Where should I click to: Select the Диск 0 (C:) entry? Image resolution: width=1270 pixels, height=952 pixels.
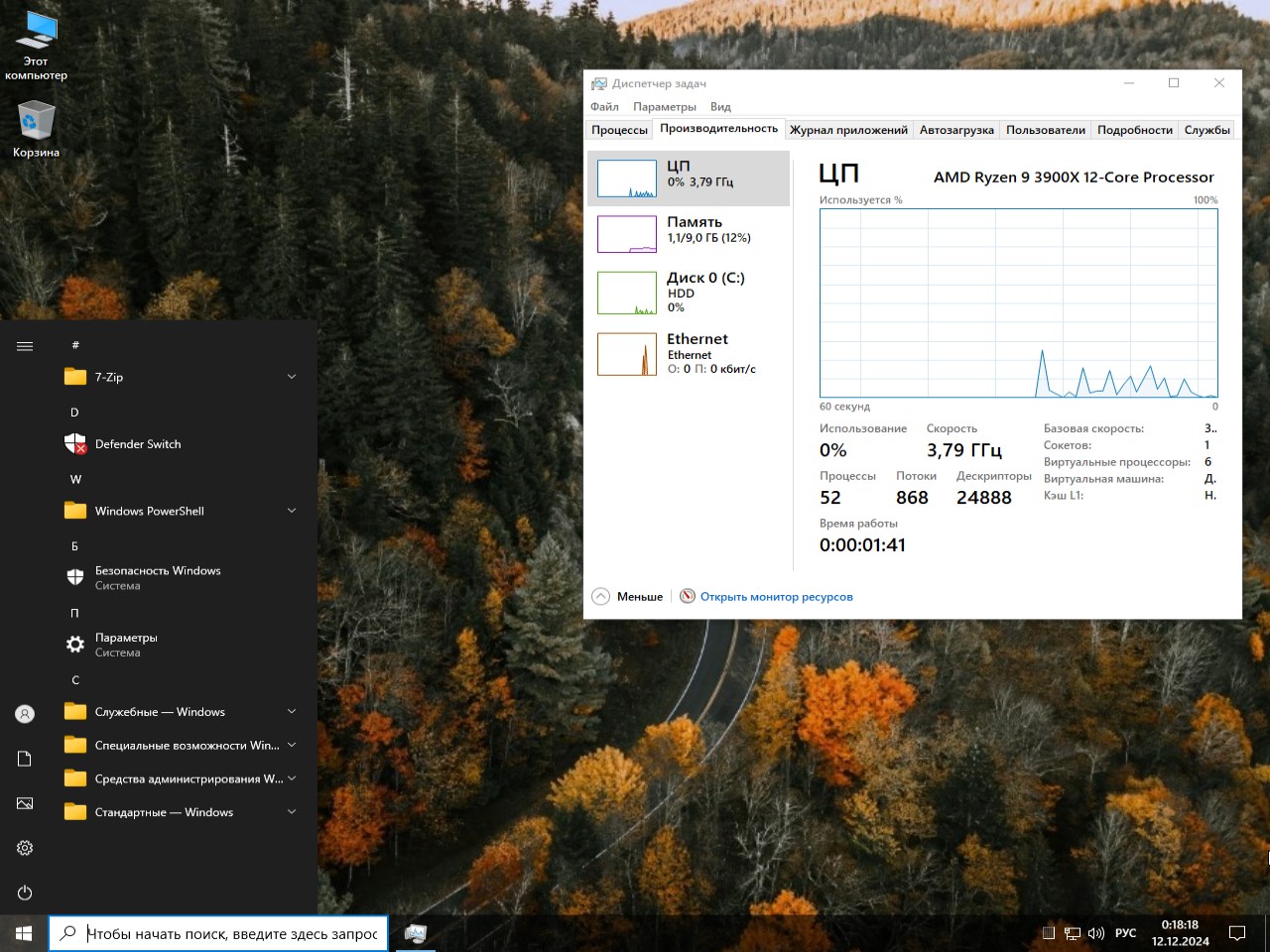click(x=689, y=293)
